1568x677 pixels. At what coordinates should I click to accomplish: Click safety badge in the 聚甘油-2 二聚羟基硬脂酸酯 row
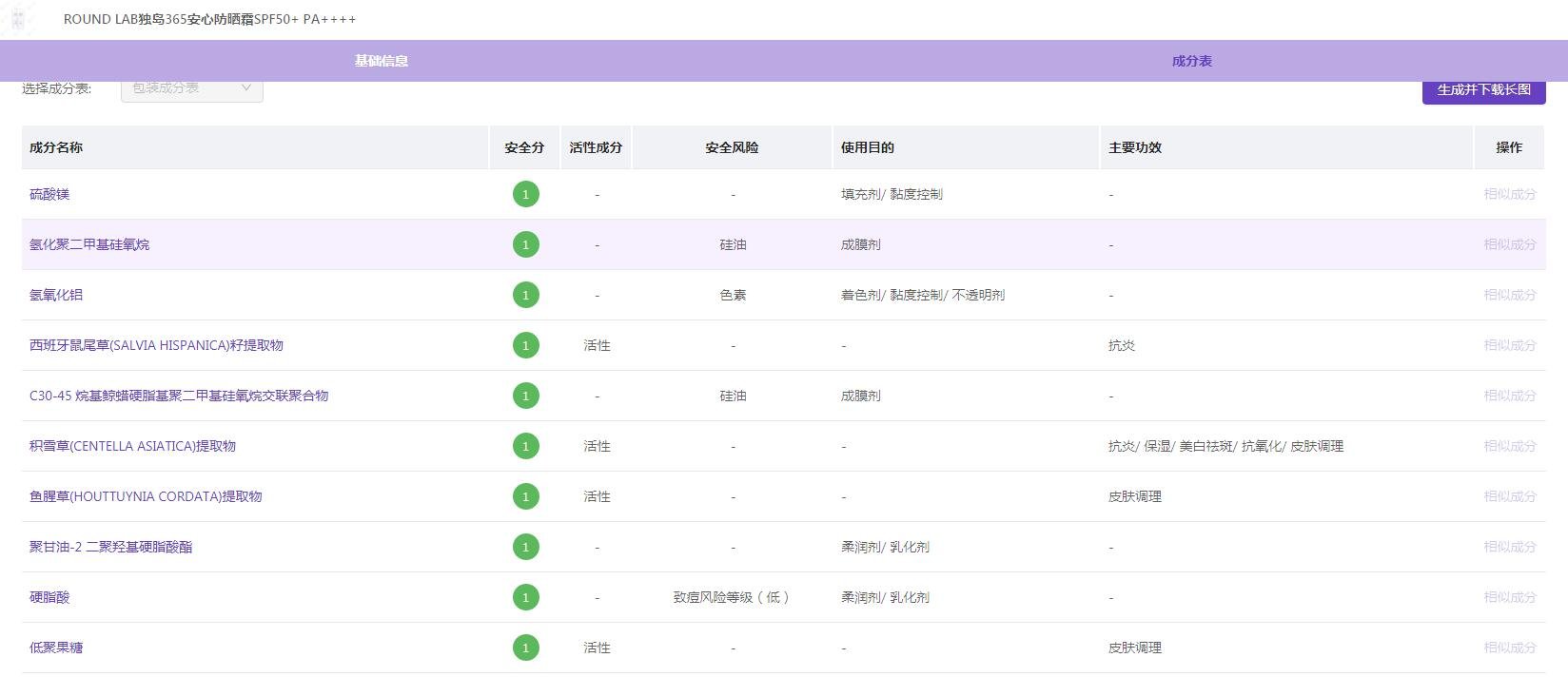(525, 547)
